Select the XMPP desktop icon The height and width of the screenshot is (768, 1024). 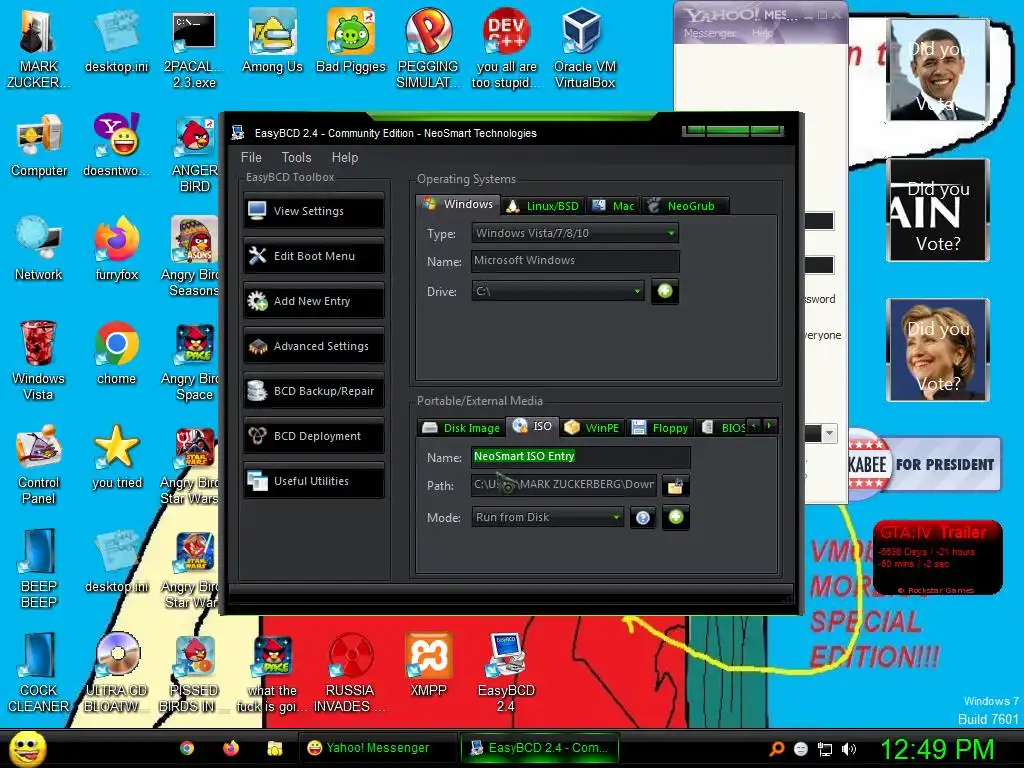click(x=428, y=665)
